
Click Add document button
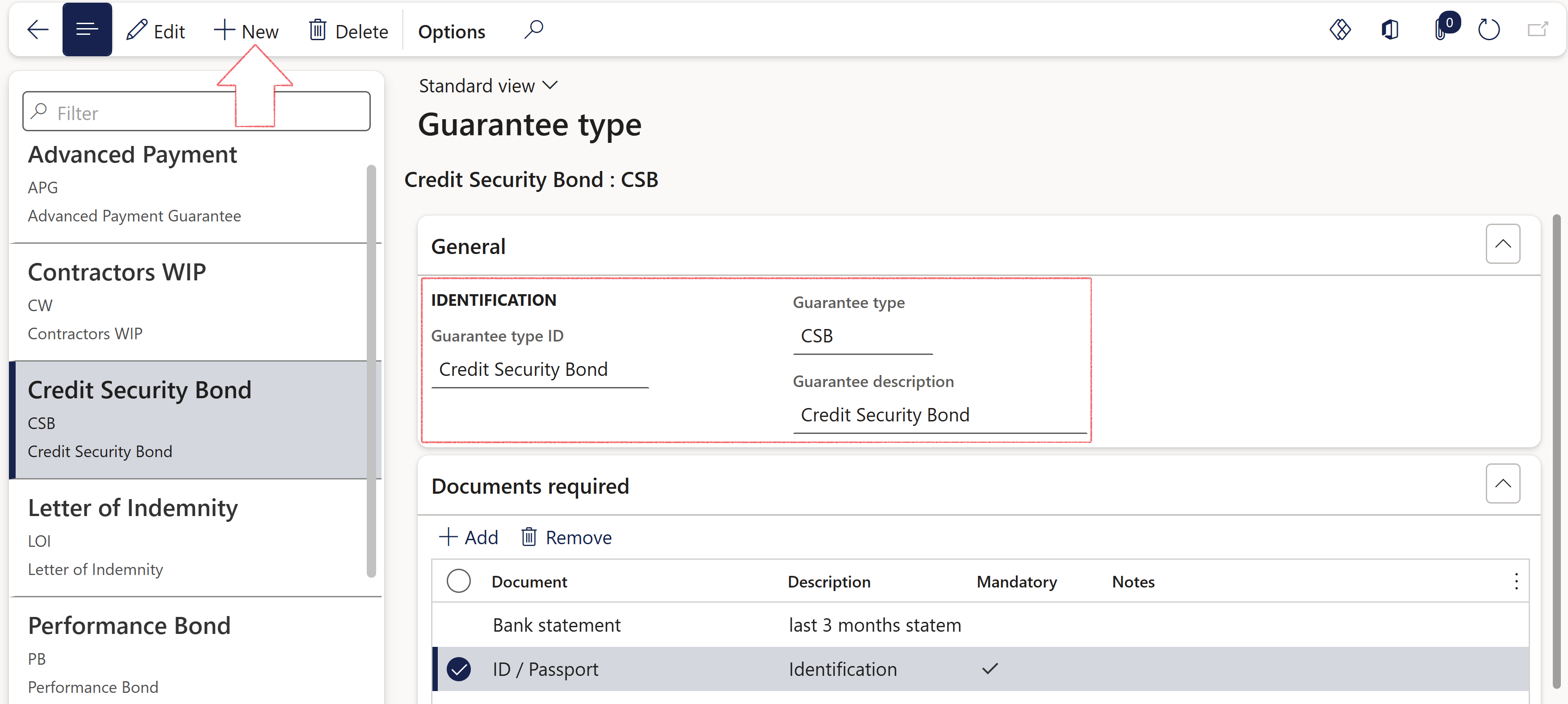469,537
